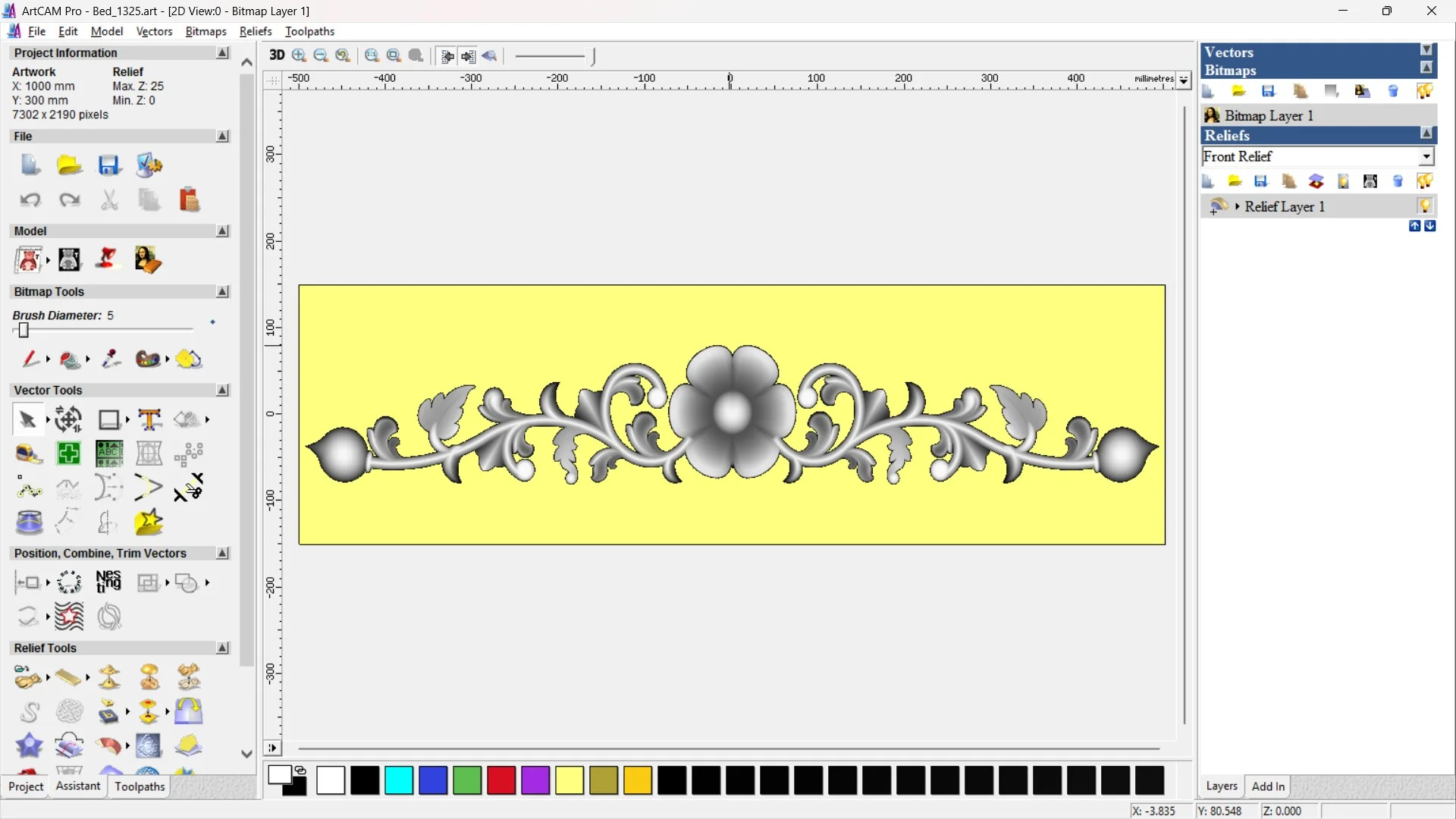This screenshot has width=1456, height=819.
Task: Toggle all relief layers visibility bulb
Action: click(1425, 181)
